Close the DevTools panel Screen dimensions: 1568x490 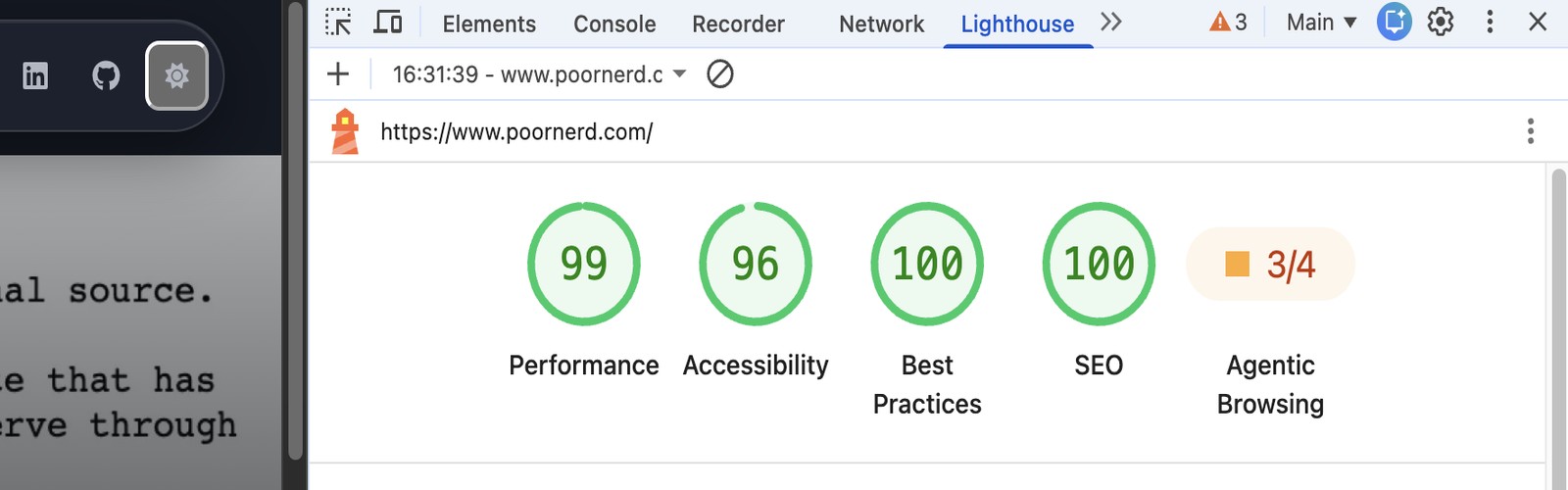[1538, 22]
